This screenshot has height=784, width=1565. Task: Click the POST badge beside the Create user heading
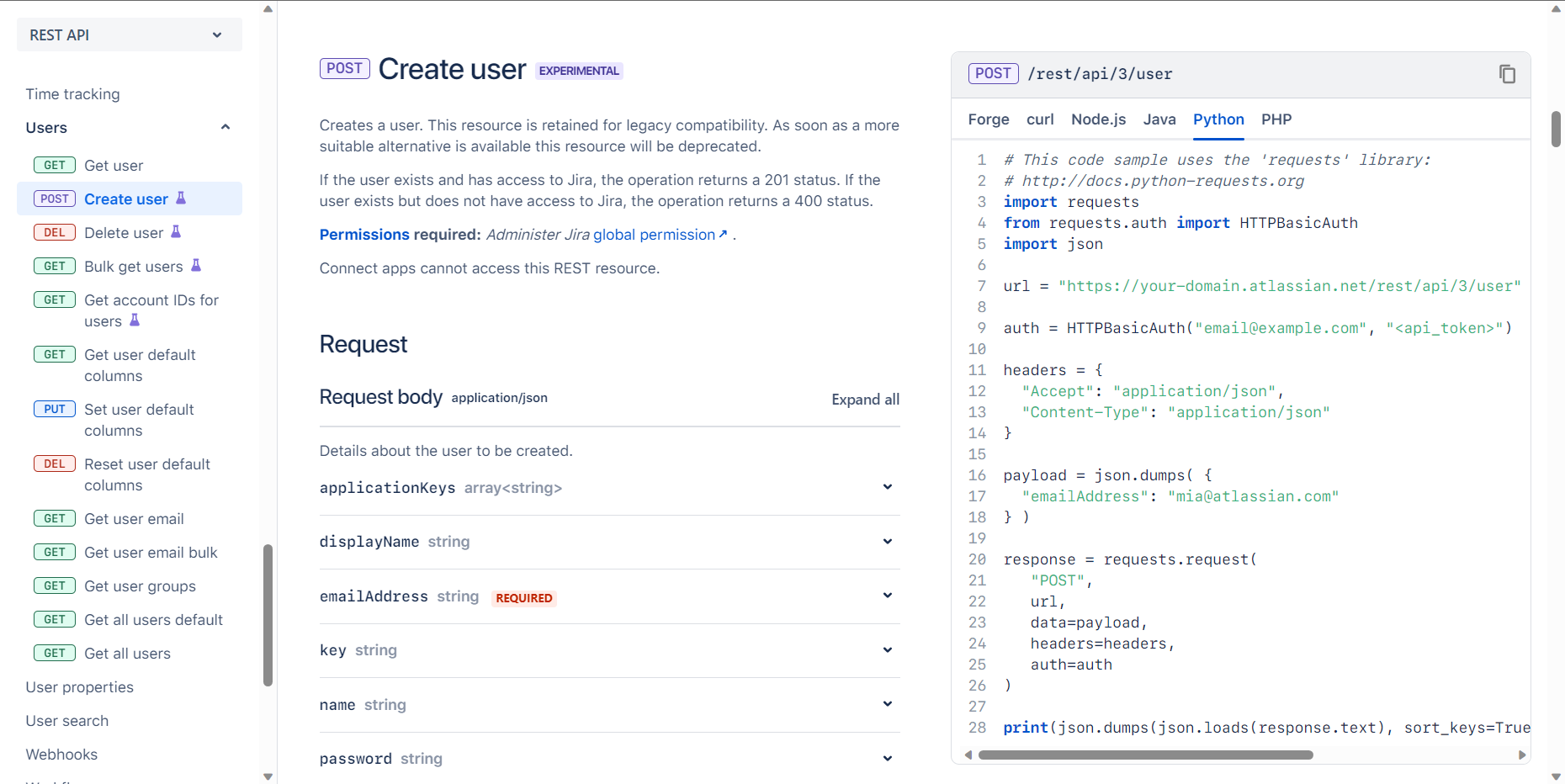[345, 68]
